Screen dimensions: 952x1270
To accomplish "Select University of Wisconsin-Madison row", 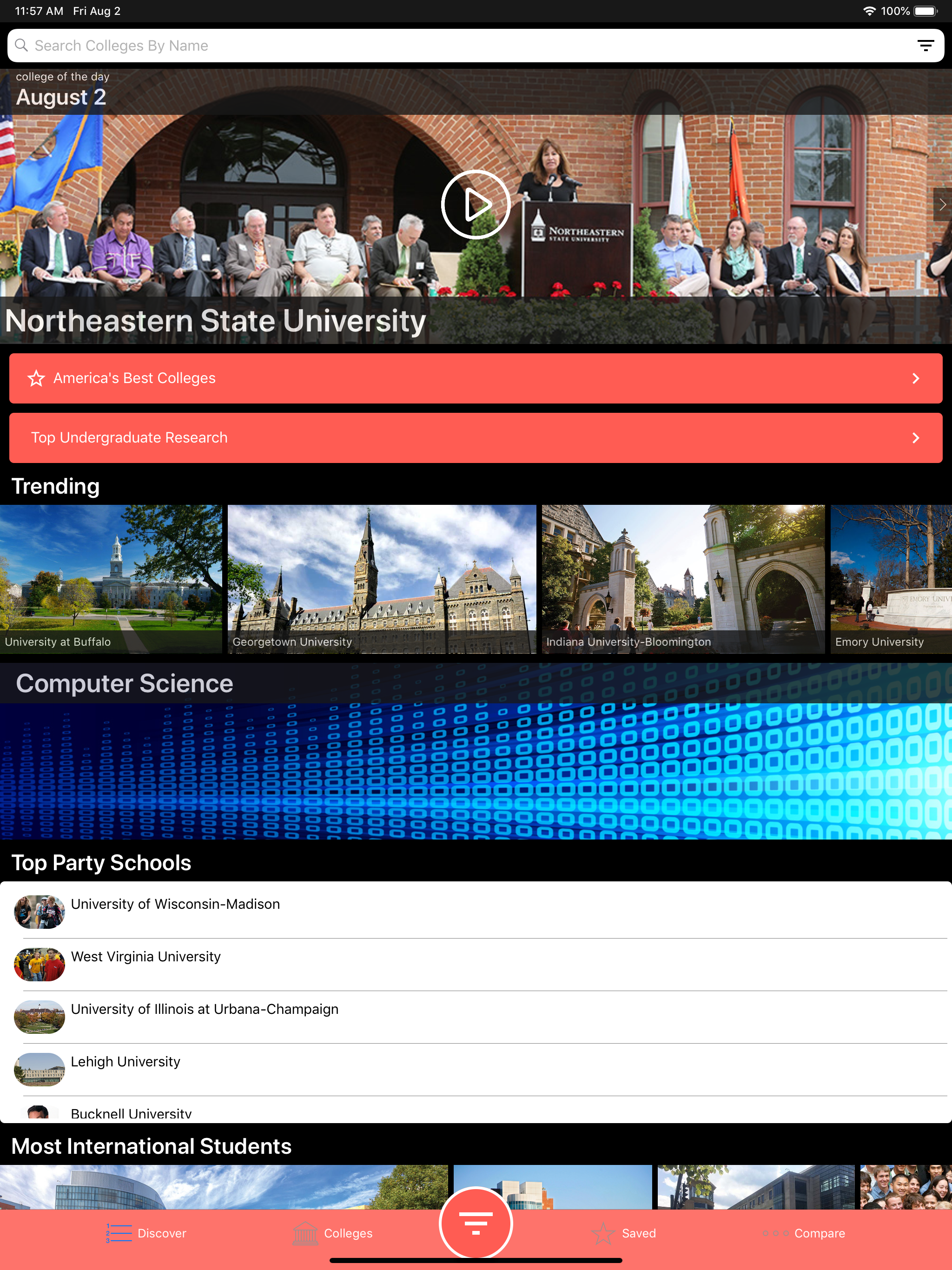I will (476, 912).
